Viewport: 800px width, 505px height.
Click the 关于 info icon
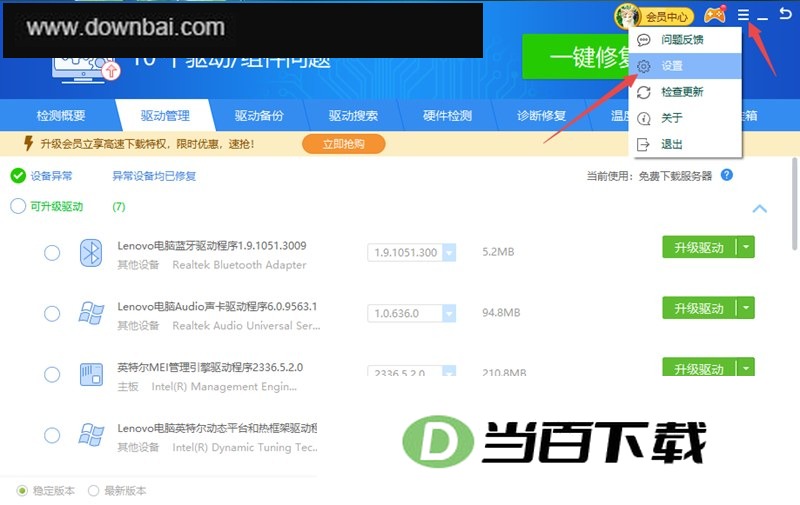[644, 118]
